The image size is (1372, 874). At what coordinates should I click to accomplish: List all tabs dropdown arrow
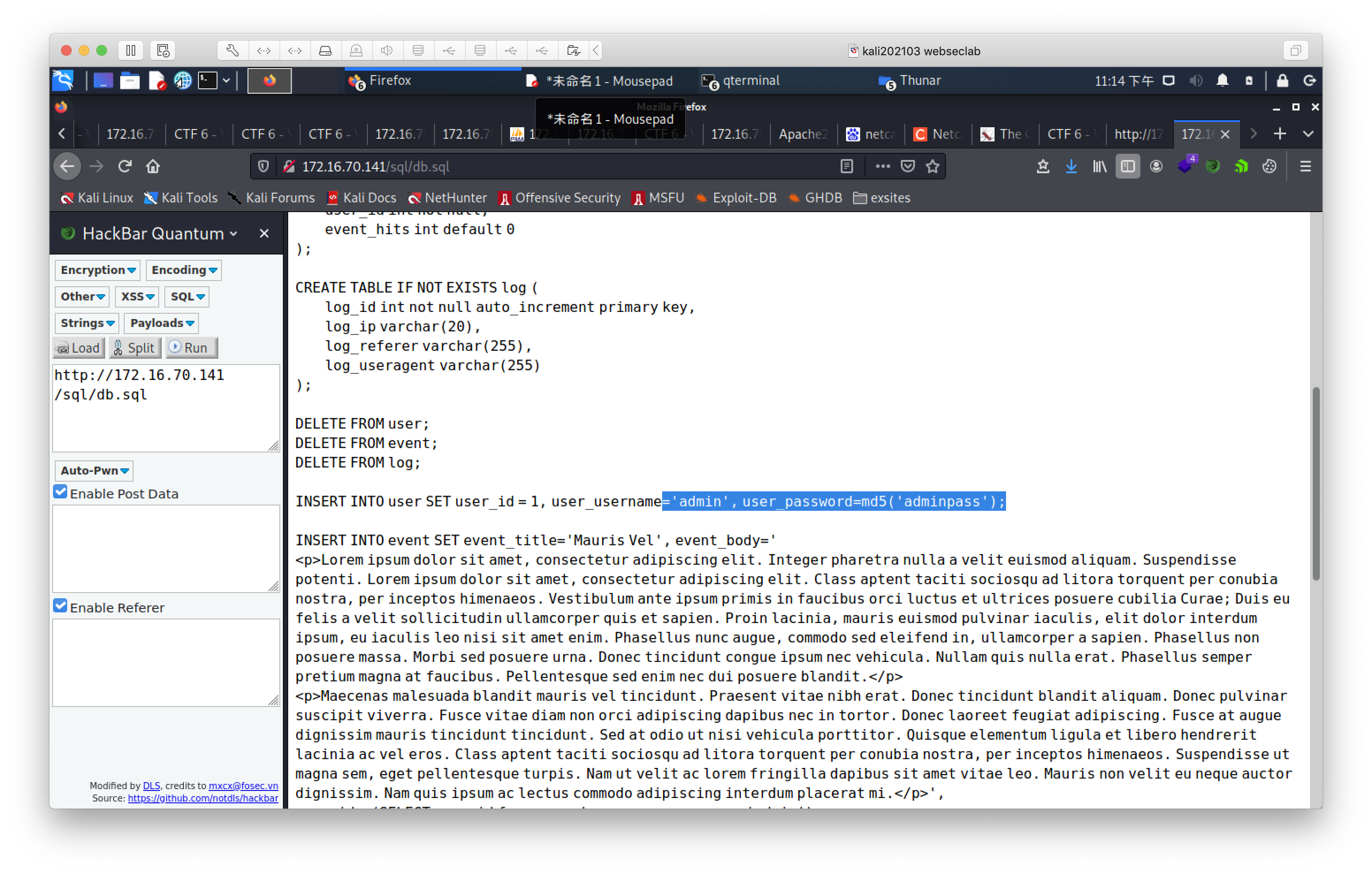pos(1307,134)
